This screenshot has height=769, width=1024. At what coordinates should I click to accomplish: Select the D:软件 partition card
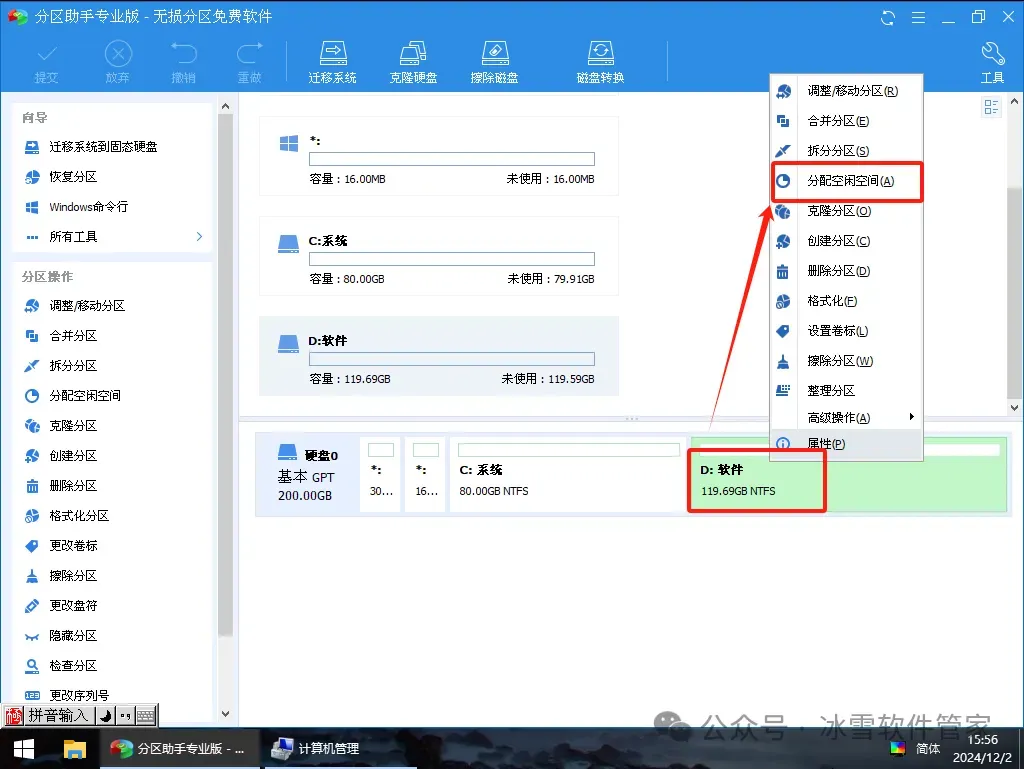tap(439, 356)
